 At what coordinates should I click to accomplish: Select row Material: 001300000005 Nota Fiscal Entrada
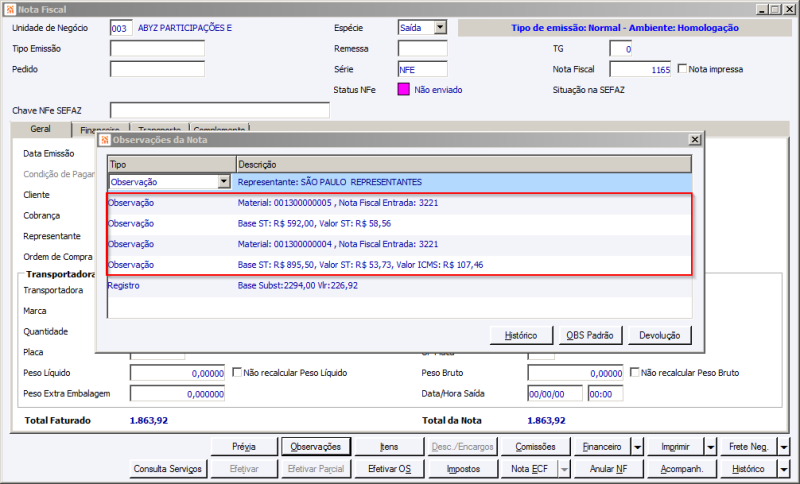[x=399, y=203]
